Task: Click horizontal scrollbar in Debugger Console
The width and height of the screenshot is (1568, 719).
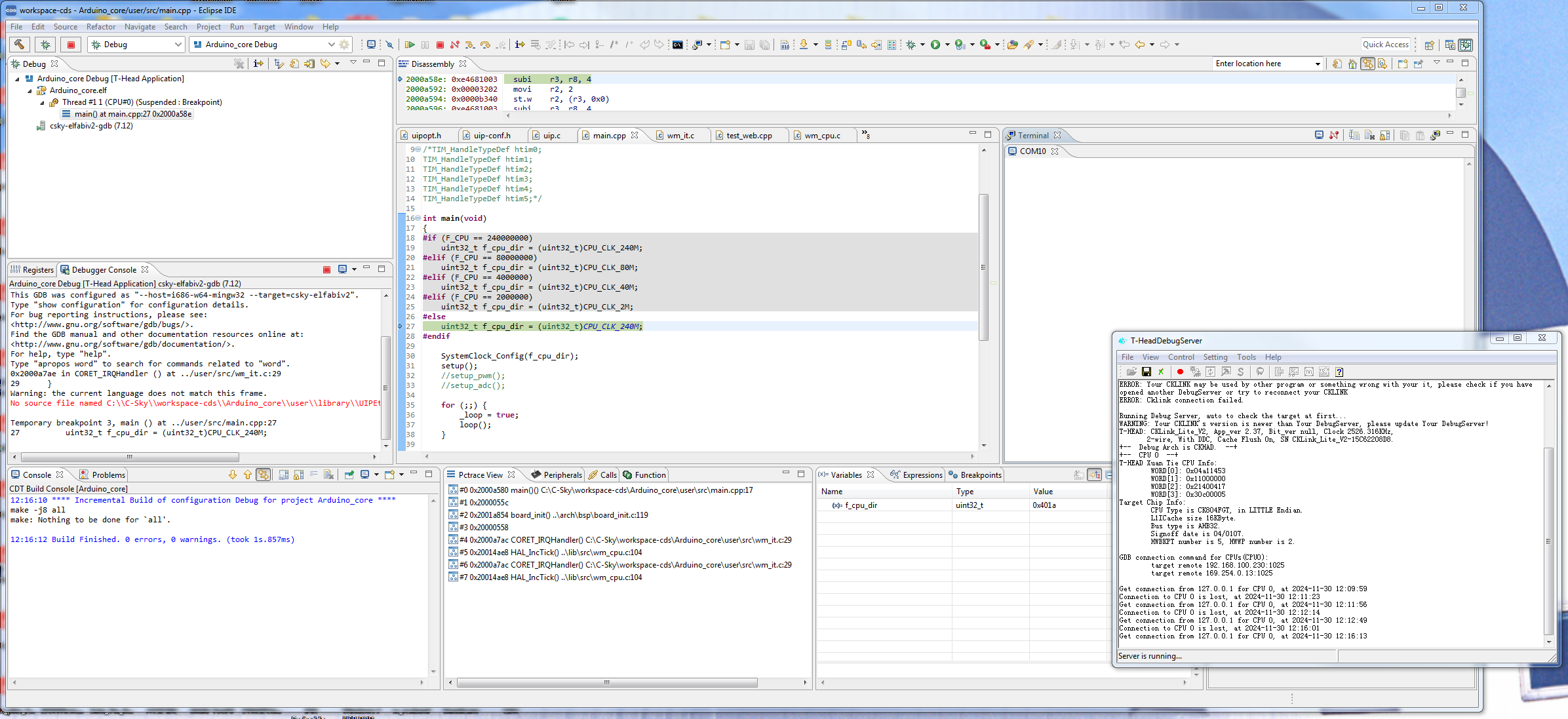Action: tap(130, 457)
